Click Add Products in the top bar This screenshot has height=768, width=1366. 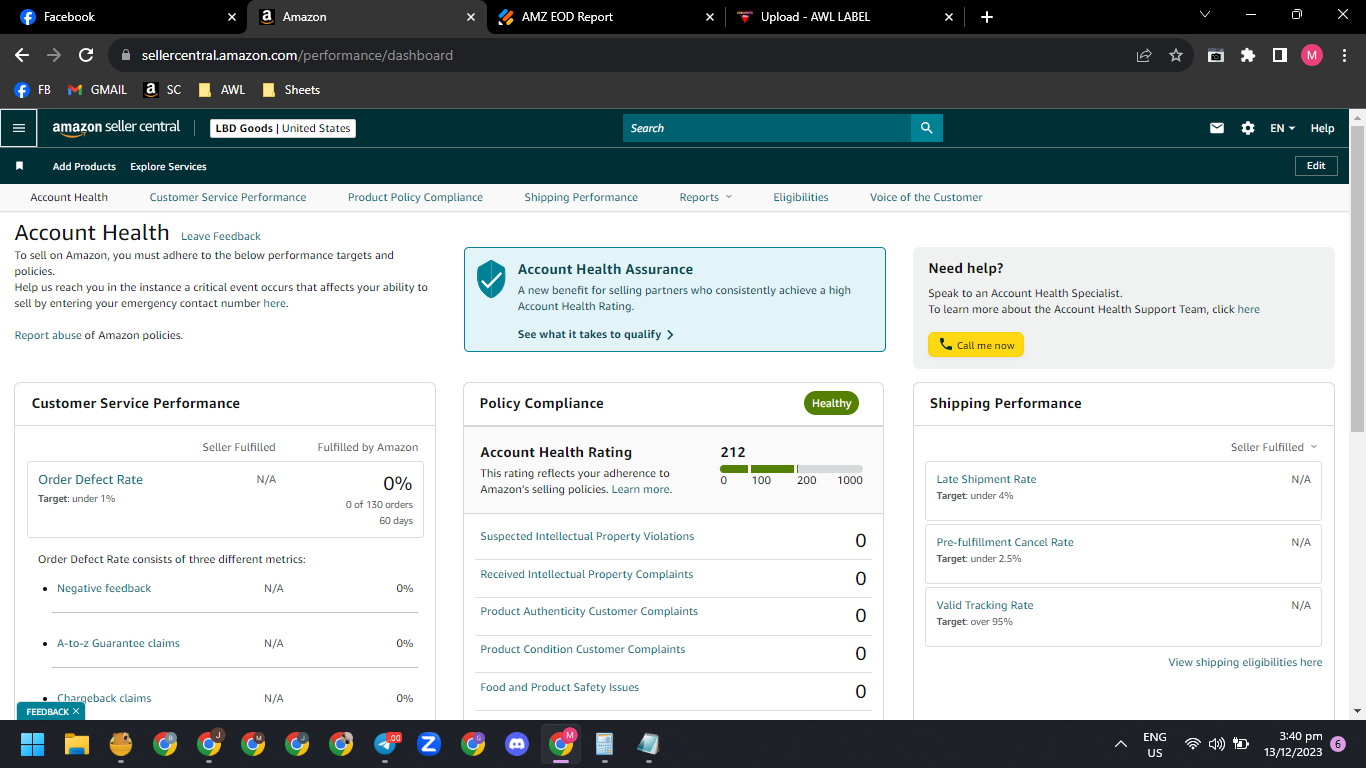(84, 166)
